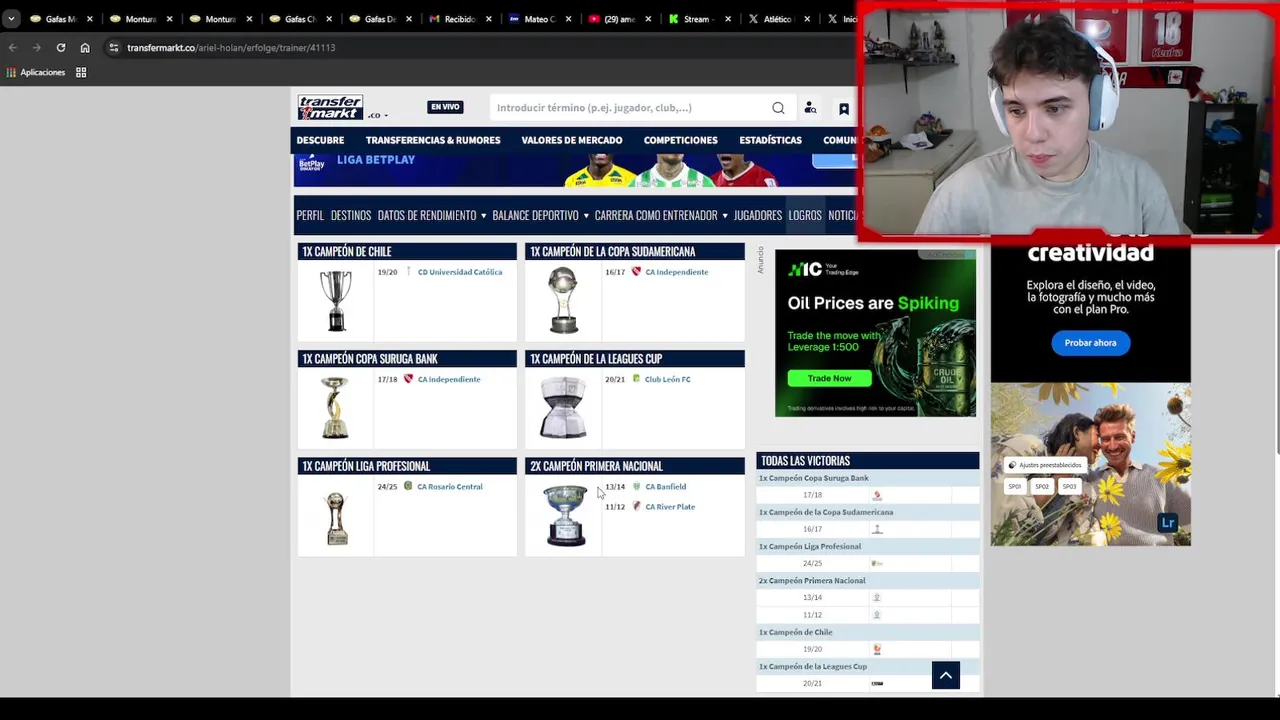The width and height of the screenshot is (1280, 720).
Task: Switch to the DESTINOS tab
Action: click(x=351, y=215)
